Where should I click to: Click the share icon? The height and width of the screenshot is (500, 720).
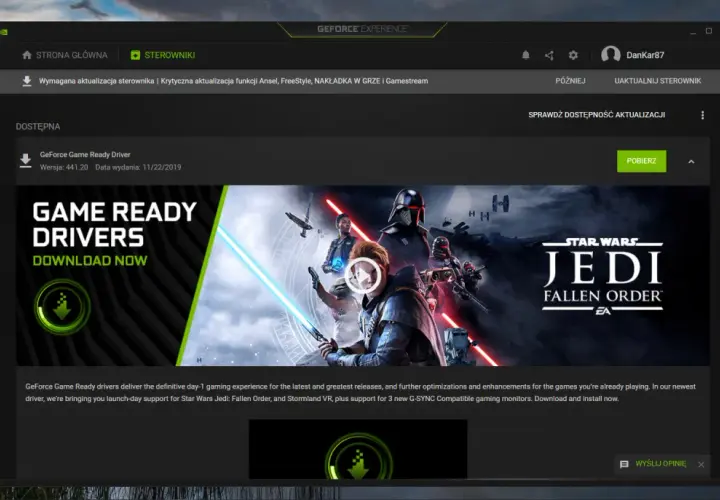[549, 56]
